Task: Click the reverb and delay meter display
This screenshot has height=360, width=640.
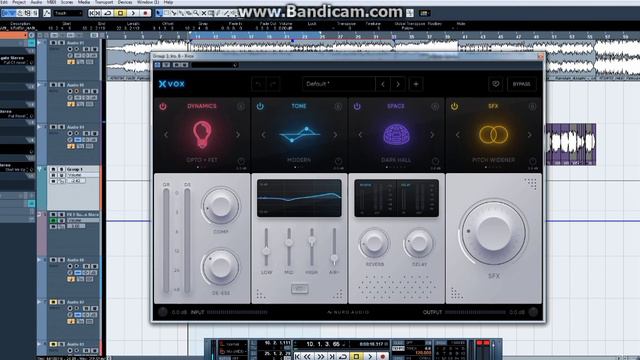Action: (396, 198)
